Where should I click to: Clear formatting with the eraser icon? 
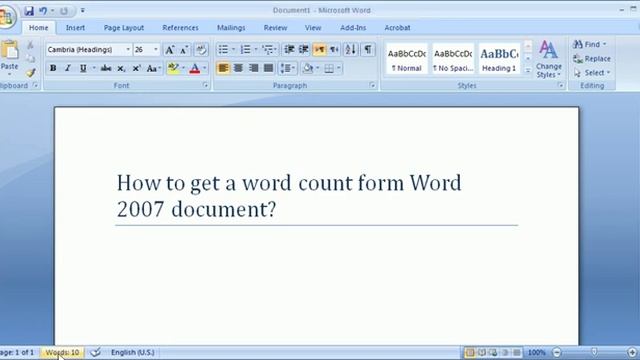(200, 50)
